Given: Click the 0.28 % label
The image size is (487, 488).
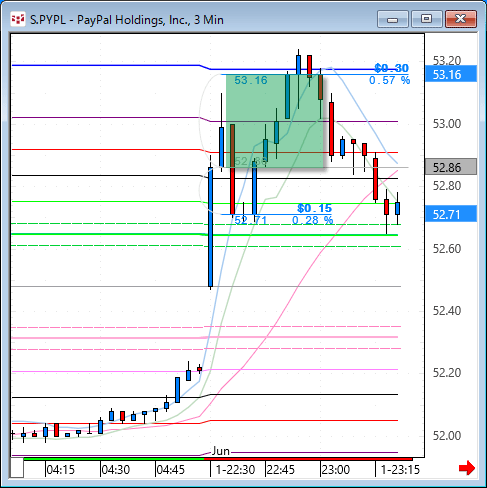Looking at the screenshot, I should [x=312, y=220].
